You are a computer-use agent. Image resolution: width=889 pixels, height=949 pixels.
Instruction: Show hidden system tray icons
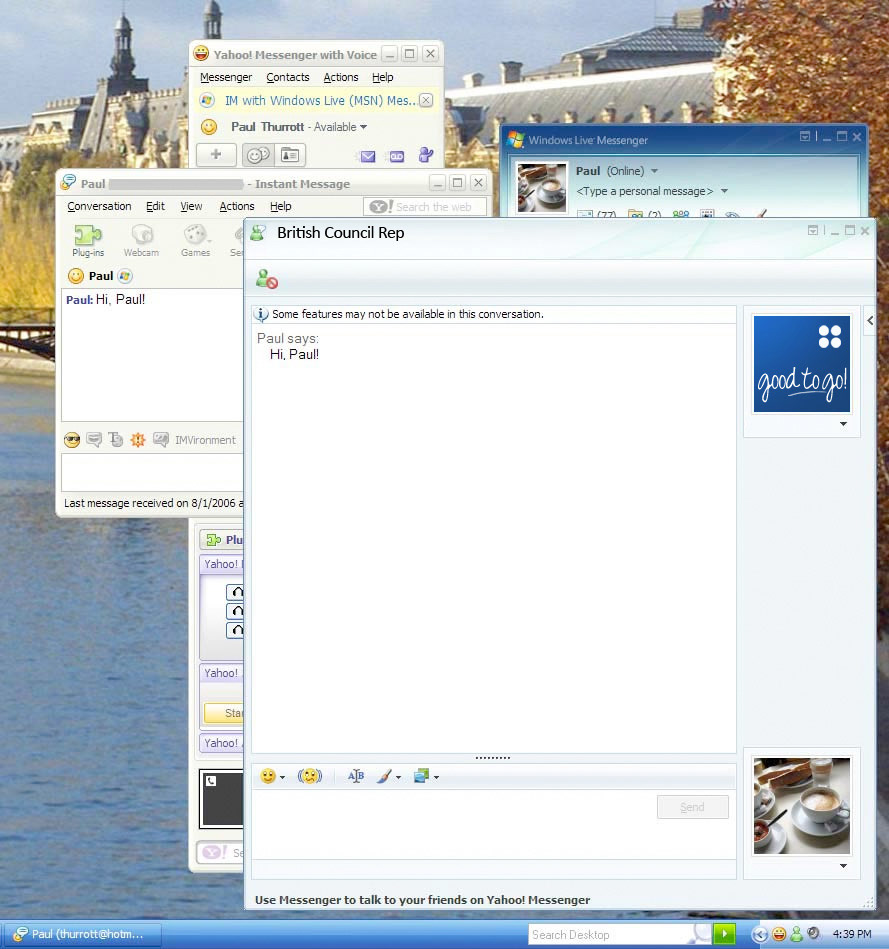pos(759,934)
